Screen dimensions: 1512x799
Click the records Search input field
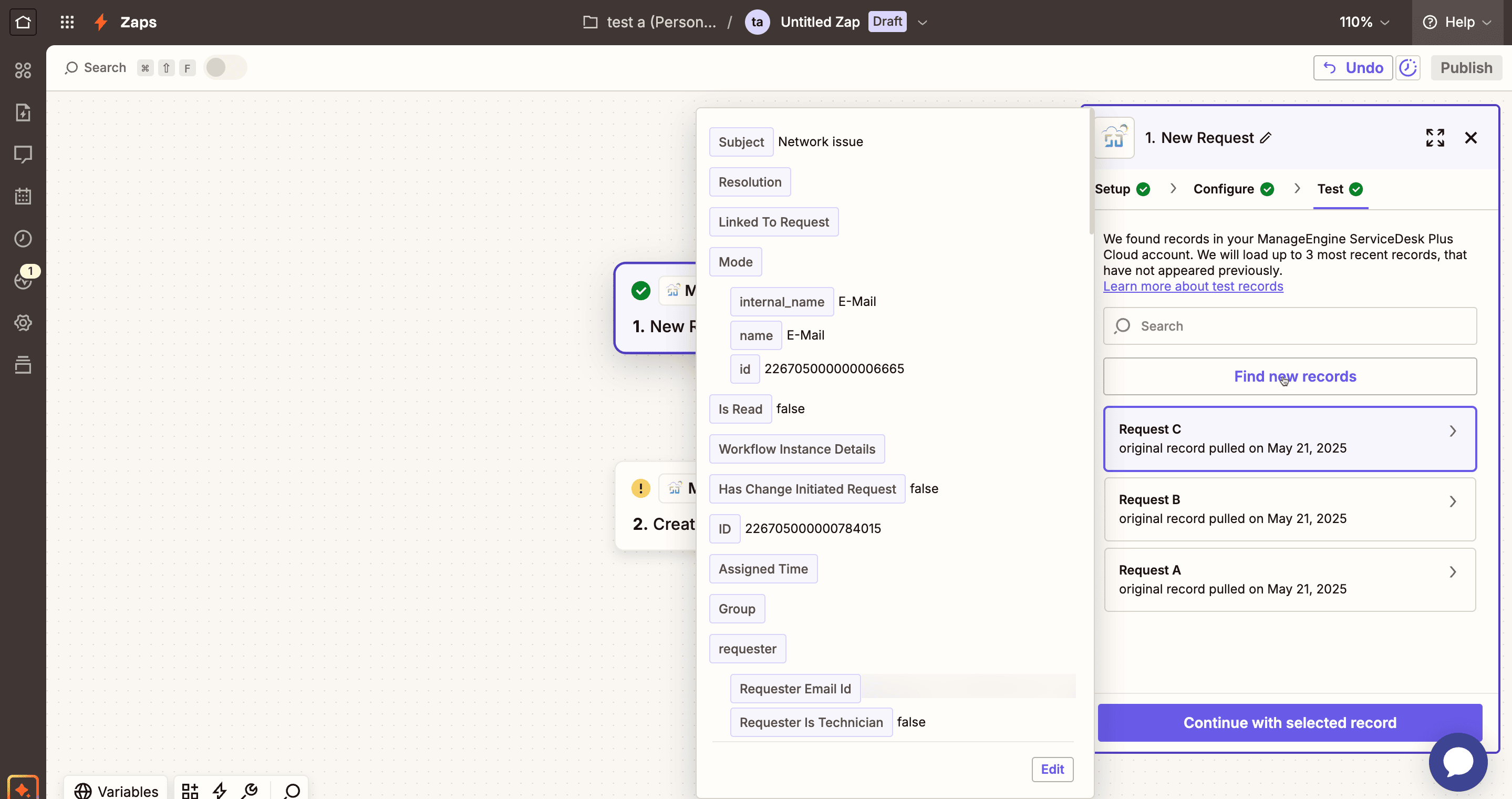coord(1290,326)
